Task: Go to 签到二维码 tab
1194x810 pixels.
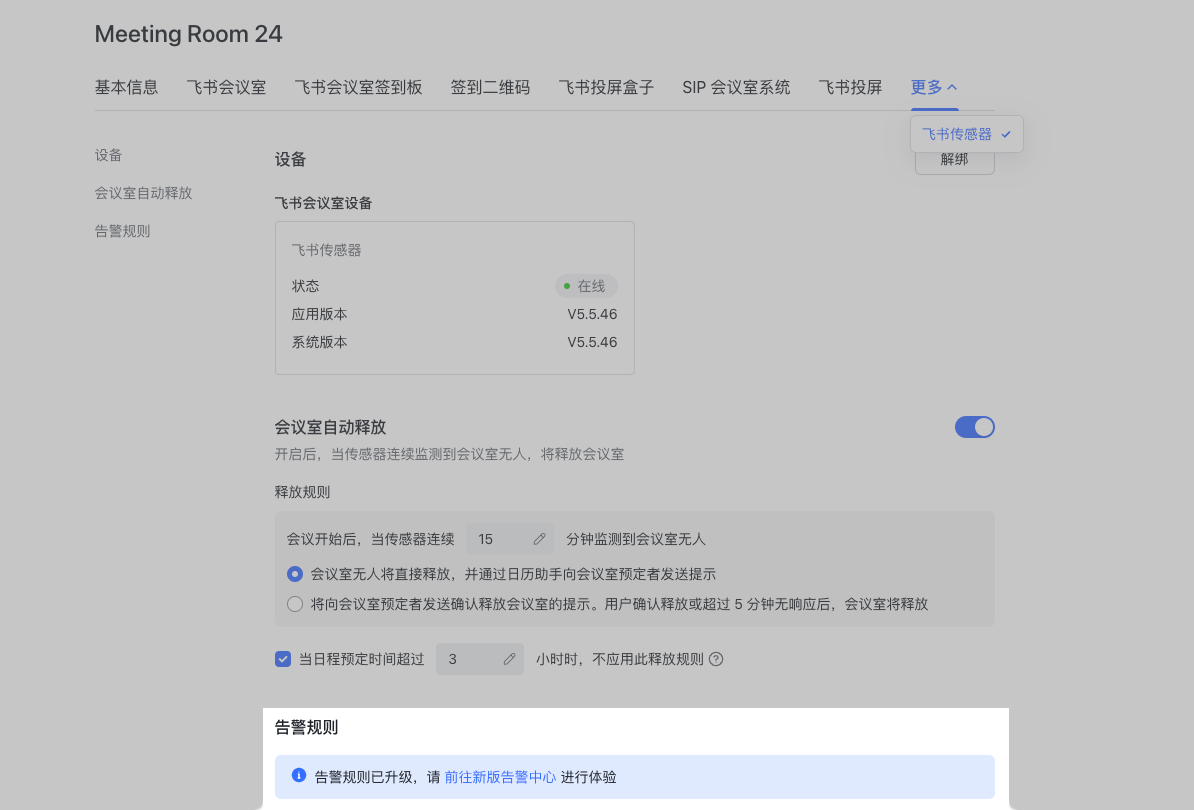Action: click(490, 88)
